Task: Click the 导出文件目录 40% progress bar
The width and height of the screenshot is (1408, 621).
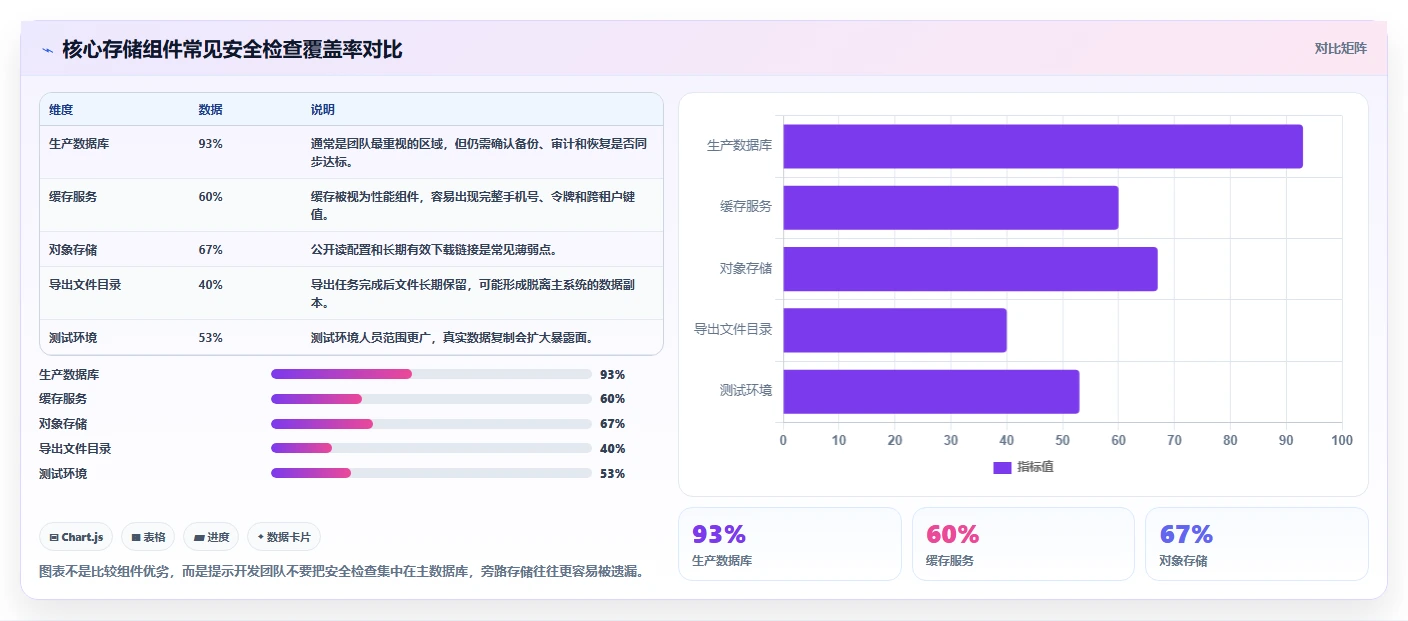Action: click(431, 448)
